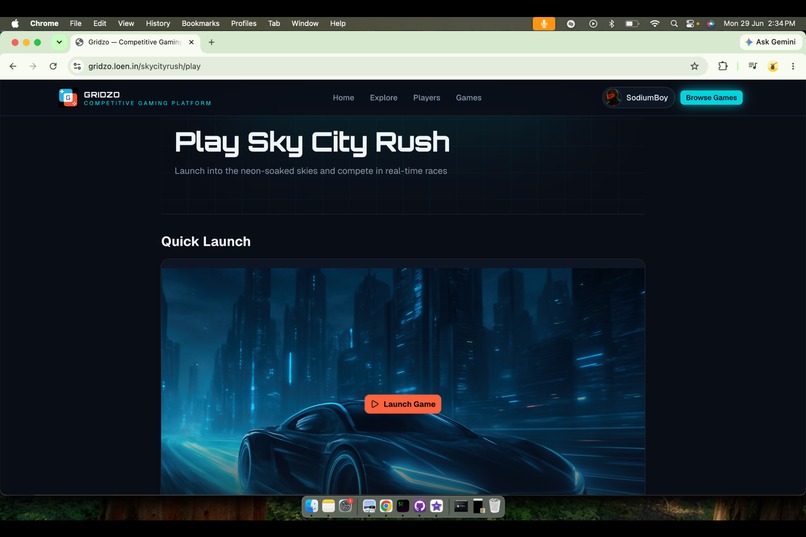Viewport: 806px width, 537px height.
Task: Check the battery status icon
Action: (x=632, y=24)
